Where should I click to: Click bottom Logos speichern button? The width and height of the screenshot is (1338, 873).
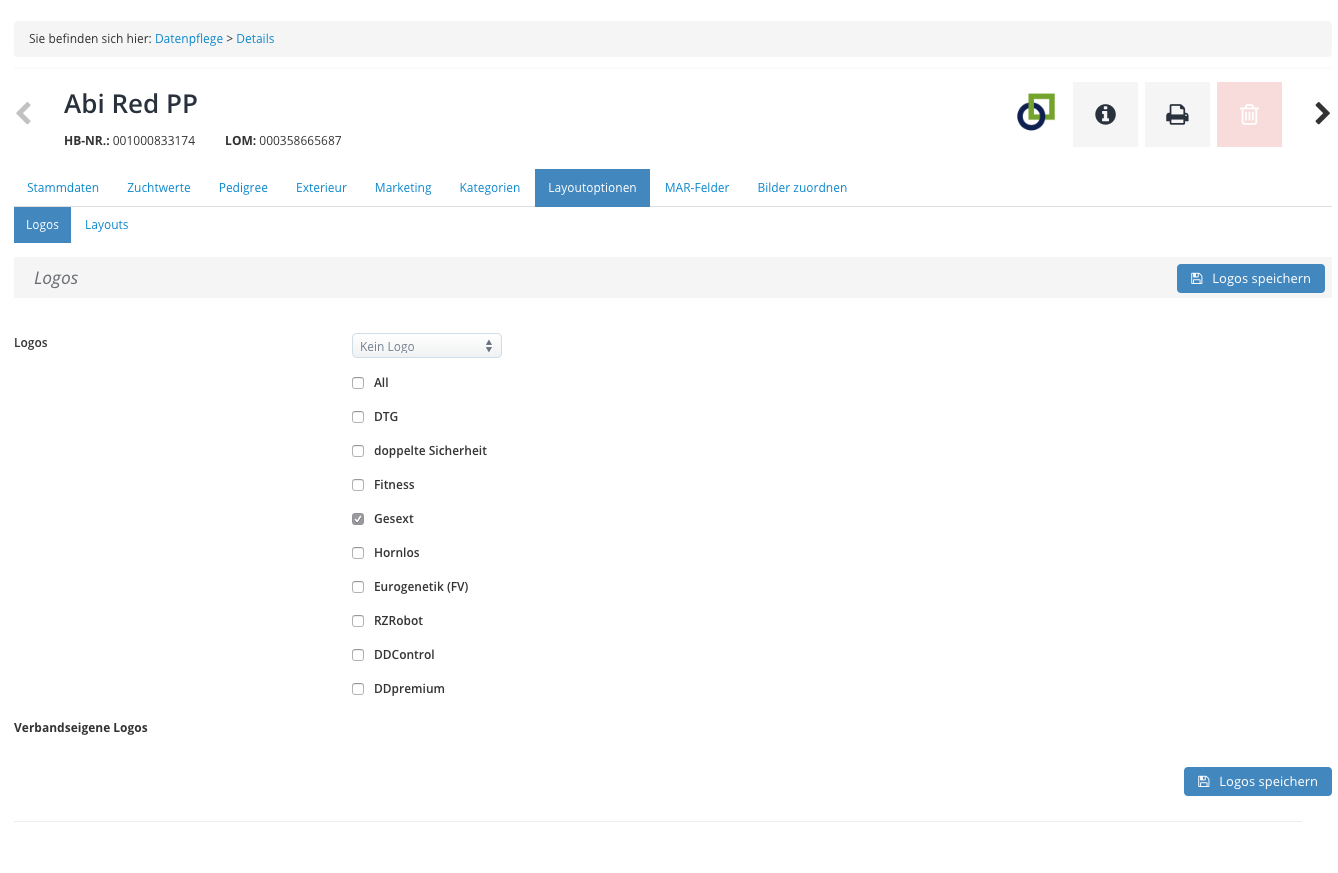[1257, 782]
